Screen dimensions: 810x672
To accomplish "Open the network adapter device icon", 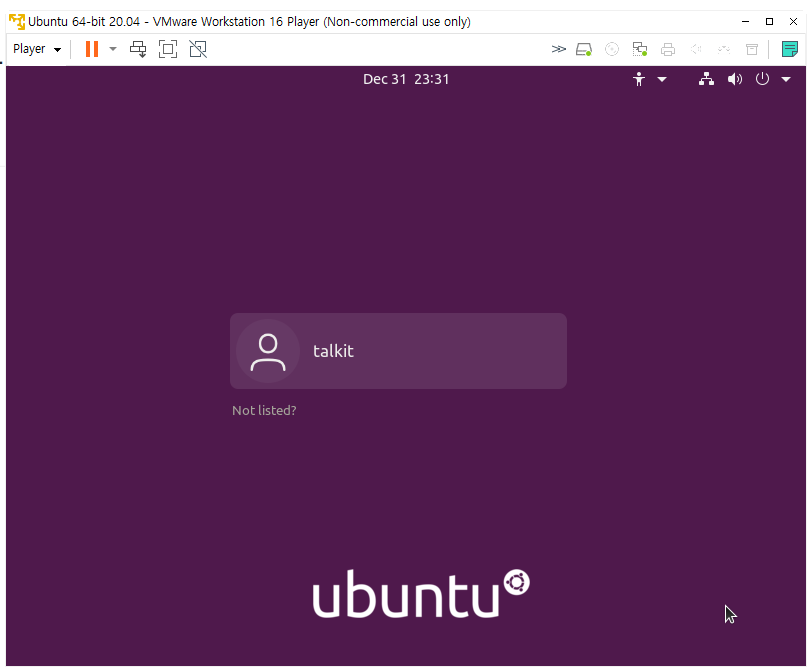I will [640, 49].
